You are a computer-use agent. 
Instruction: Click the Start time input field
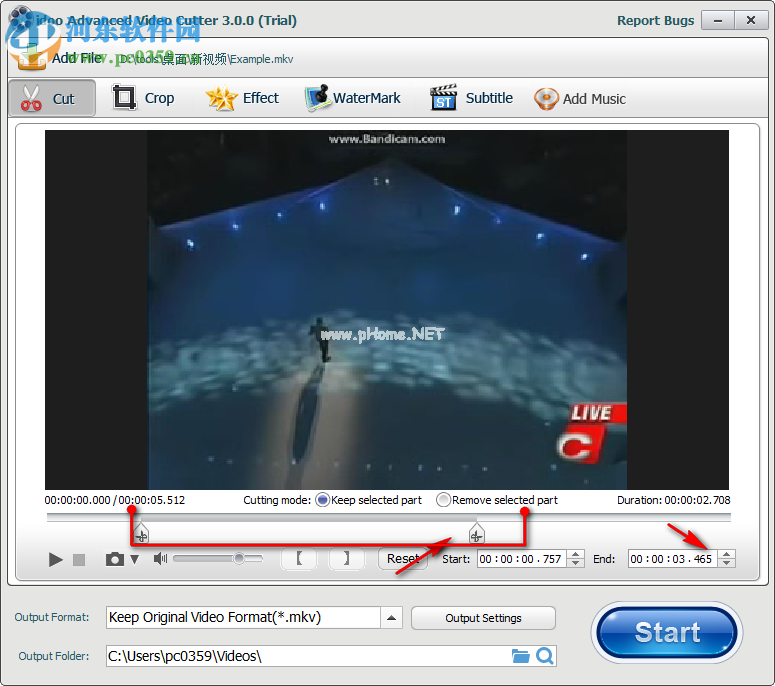click(x=521, y=559)
